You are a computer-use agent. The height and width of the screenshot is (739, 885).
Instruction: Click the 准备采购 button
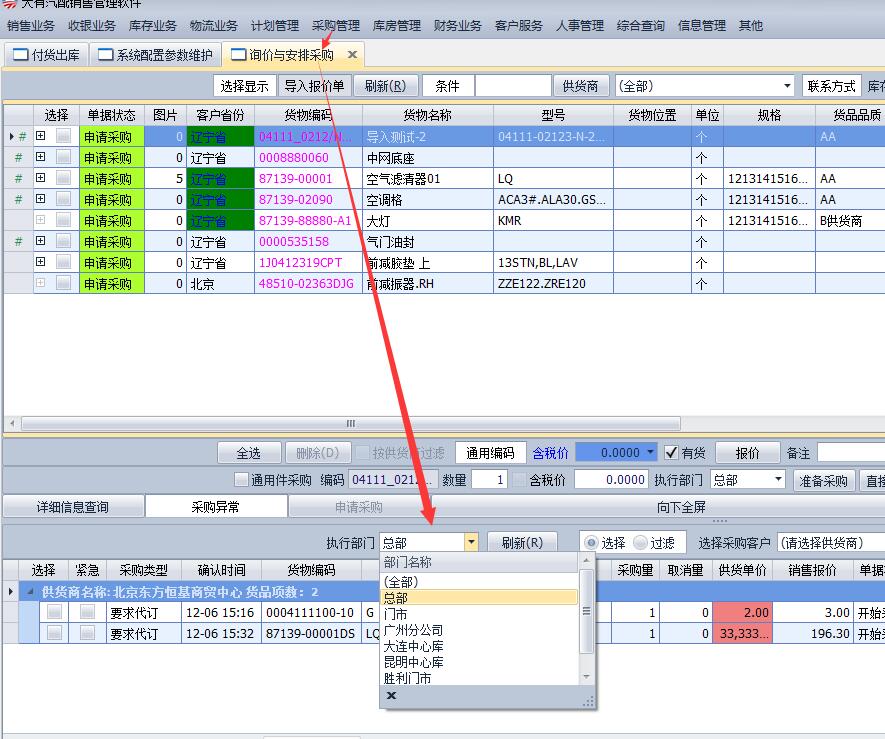click(823, 480)
